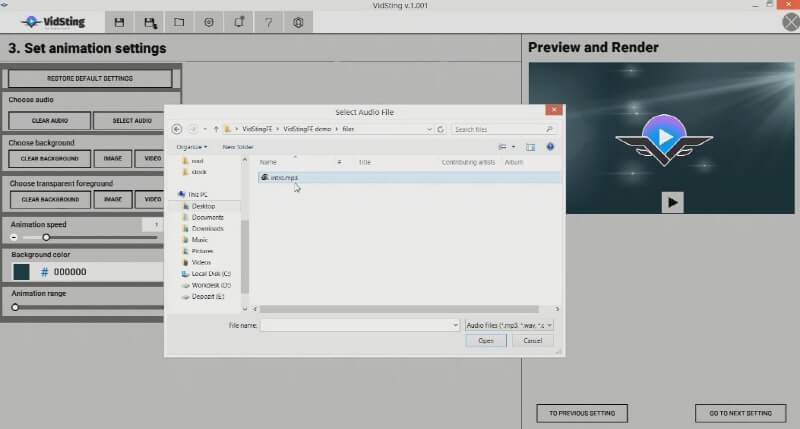This screenshot has height=429, width=800.
Task: Click the Cancel button in dialog
Action: (532, 340)
